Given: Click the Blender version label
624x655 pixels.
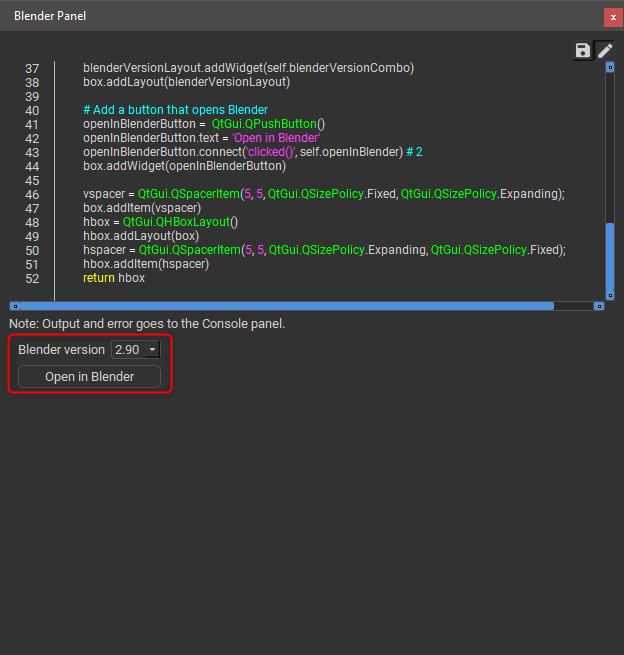Looking at the screenshot, I should pyautogui.click(x=61, y=350).
